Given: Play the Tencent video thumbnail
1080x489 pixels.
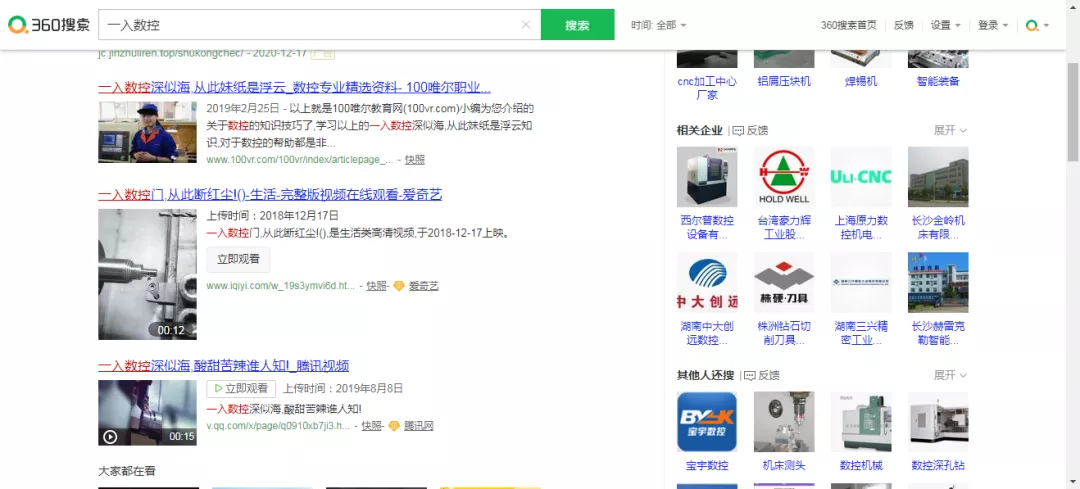Looking at the screenshot, I should [147, 413].
